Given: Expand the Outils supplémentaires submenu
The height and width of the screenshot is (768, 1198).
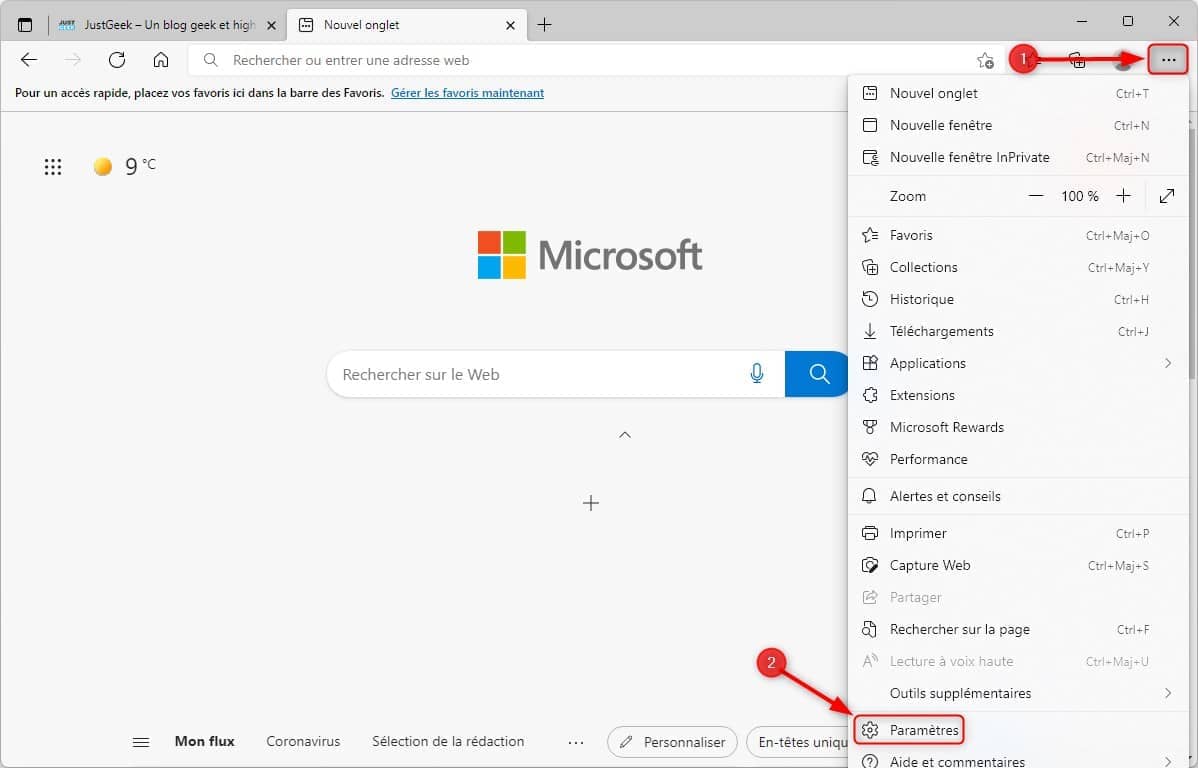Looking at the screenshot, I should point(1018,693).
